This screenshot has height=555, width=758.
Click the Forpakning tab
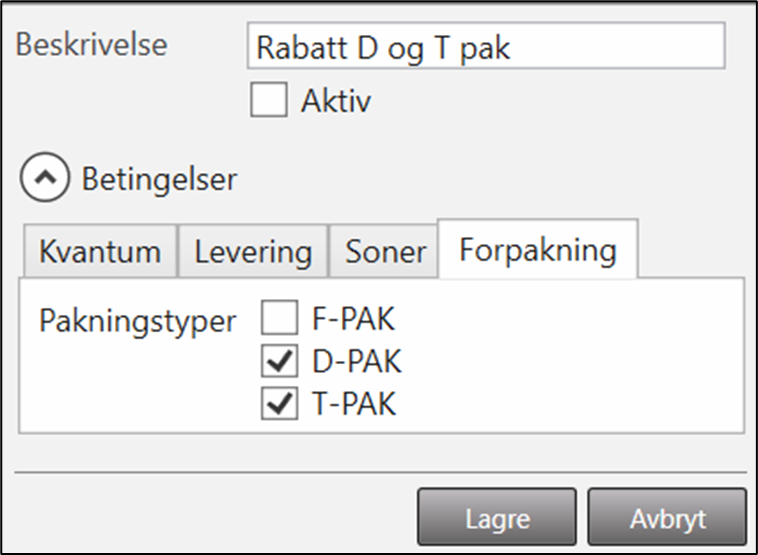537,249
